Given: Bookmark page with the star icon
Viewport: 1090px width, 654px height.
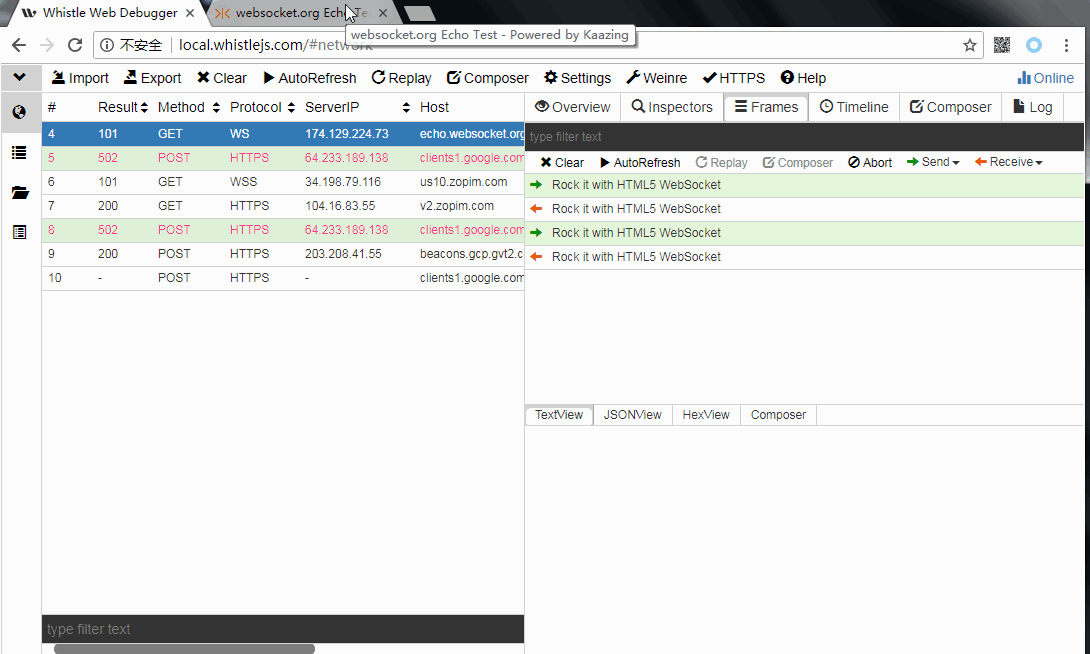Looking at the screenshot, I should [x=970, y=45].
